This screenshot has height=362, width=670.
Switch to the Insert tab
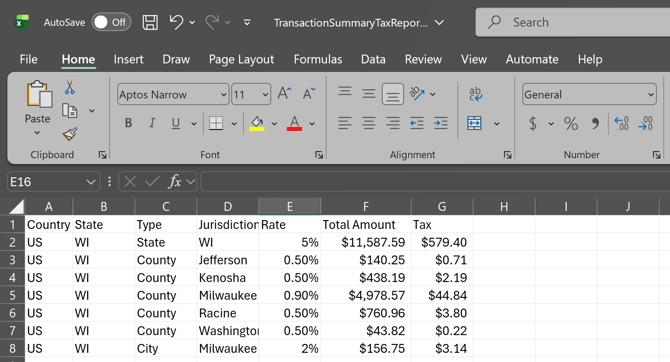pos(128,59)
